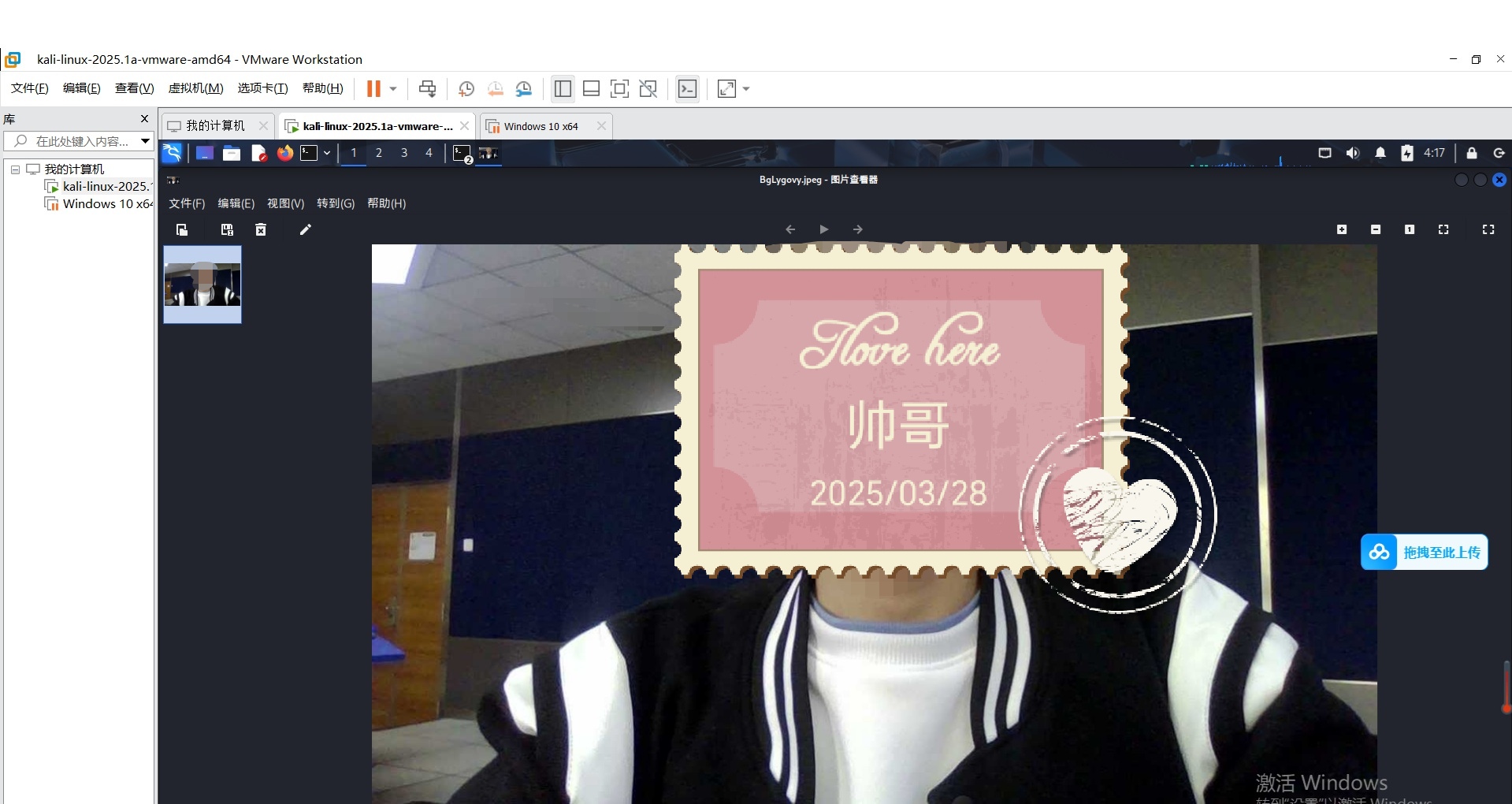This screenshot has height=804, width=1512.
Task: Enter VMware full screen mode
Action: tap(620, 89)
